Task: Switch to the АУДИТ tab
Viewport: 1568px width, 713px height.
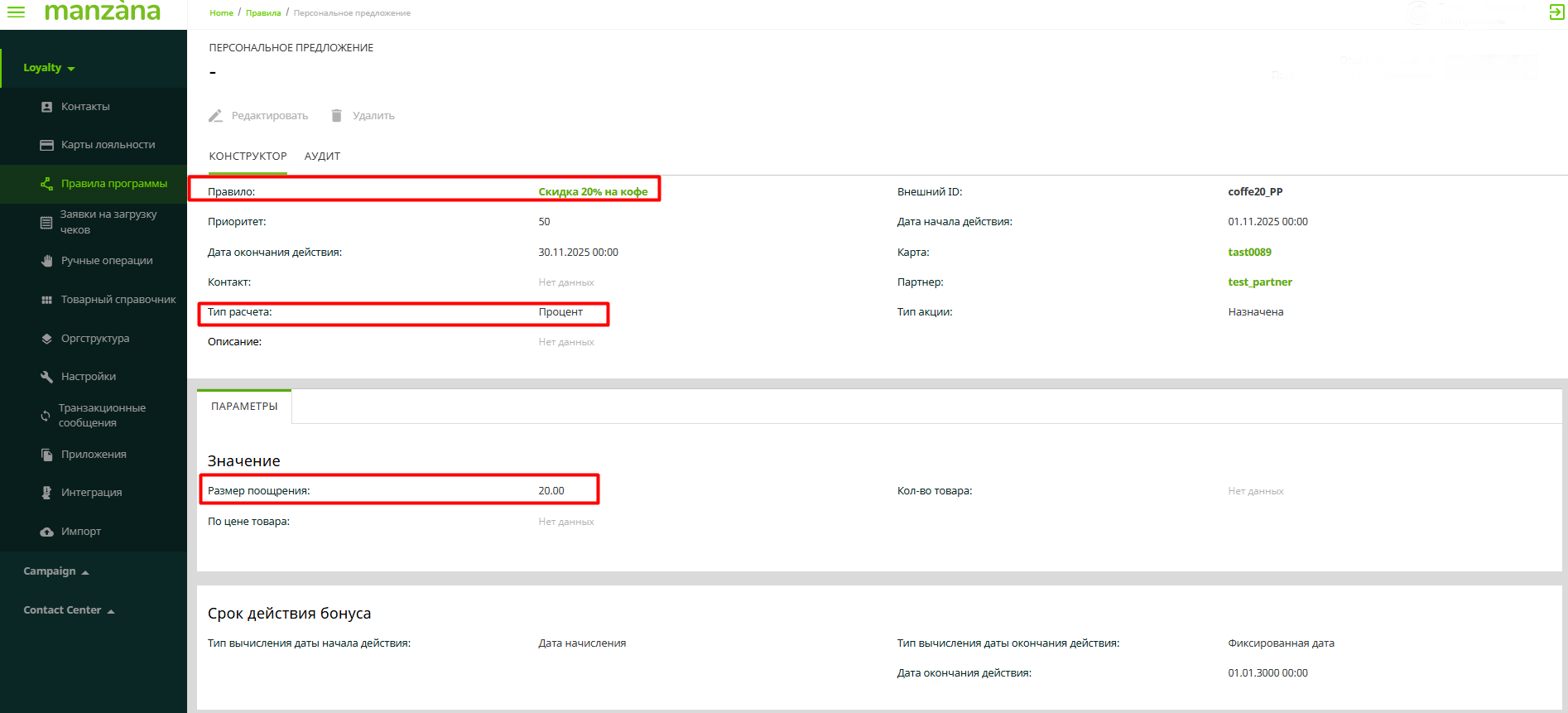Action: point(322,157)
